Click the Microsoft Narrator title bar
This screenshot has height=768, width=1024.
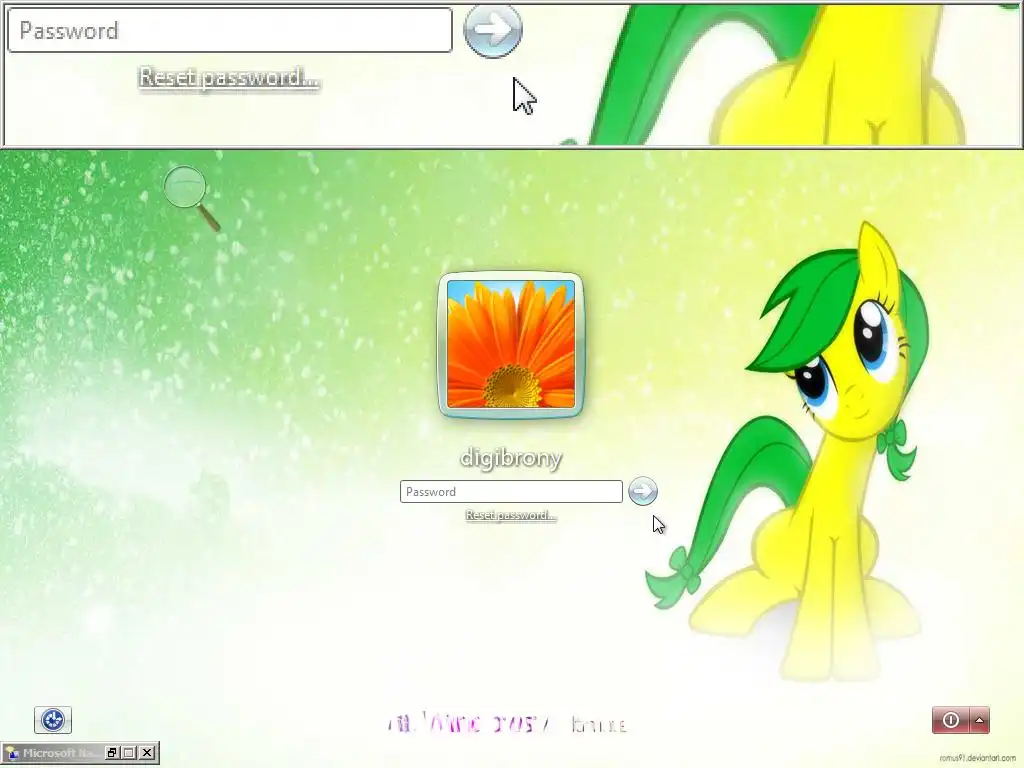(x=52, y=753)
